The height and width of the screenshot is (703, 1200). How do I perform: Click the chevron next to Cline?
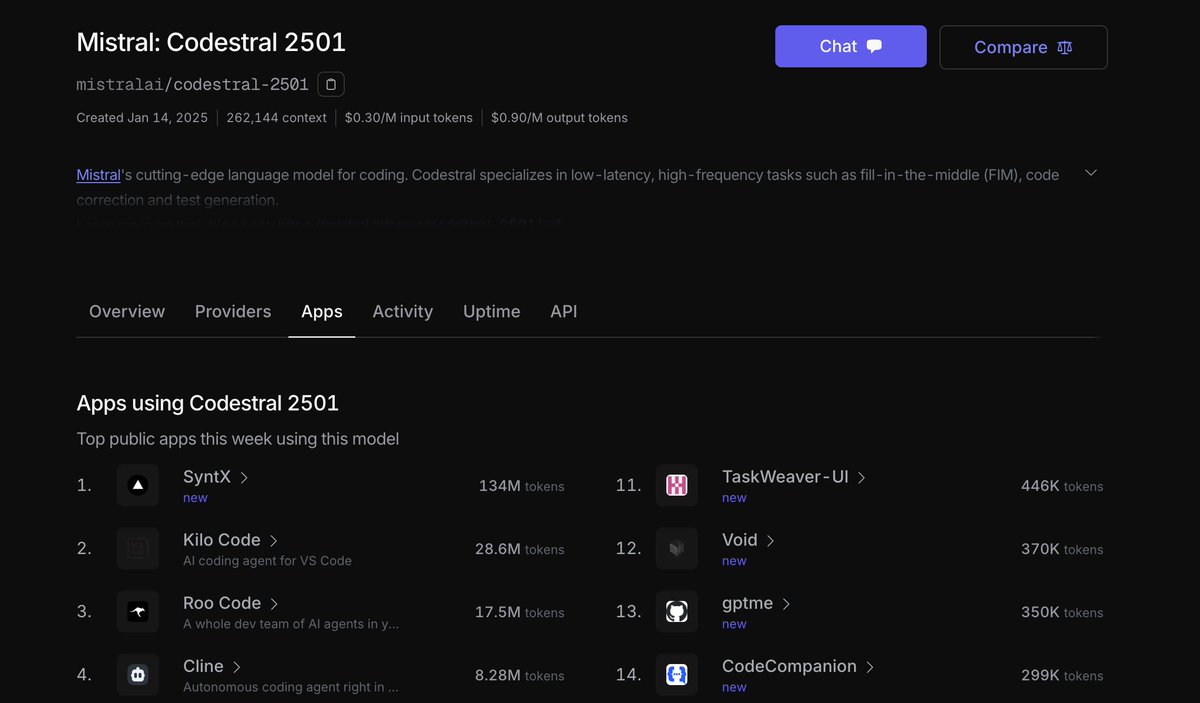coord(237,667)
